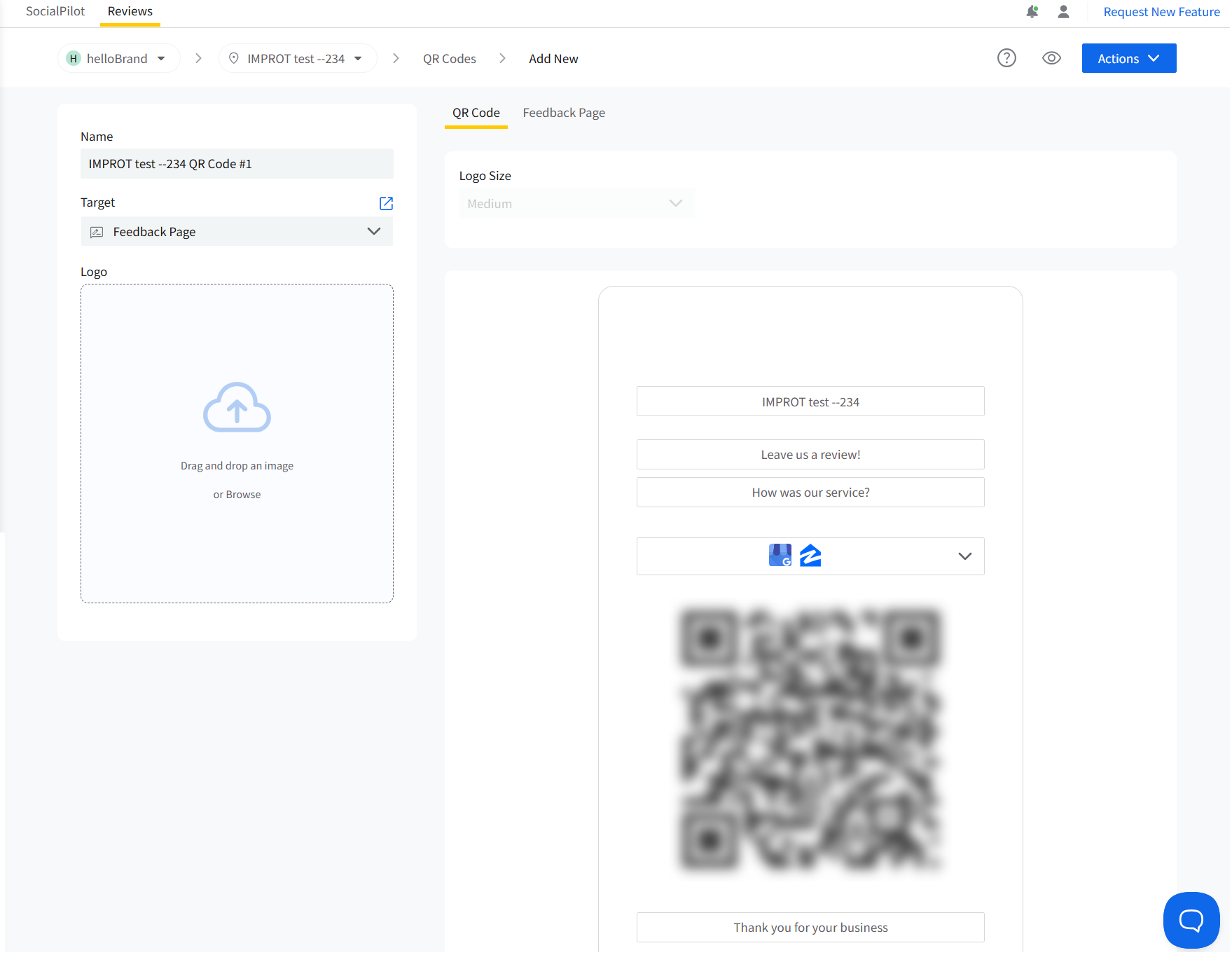
Task: Open the notifications bell icon
Action: click(1032, 12)
